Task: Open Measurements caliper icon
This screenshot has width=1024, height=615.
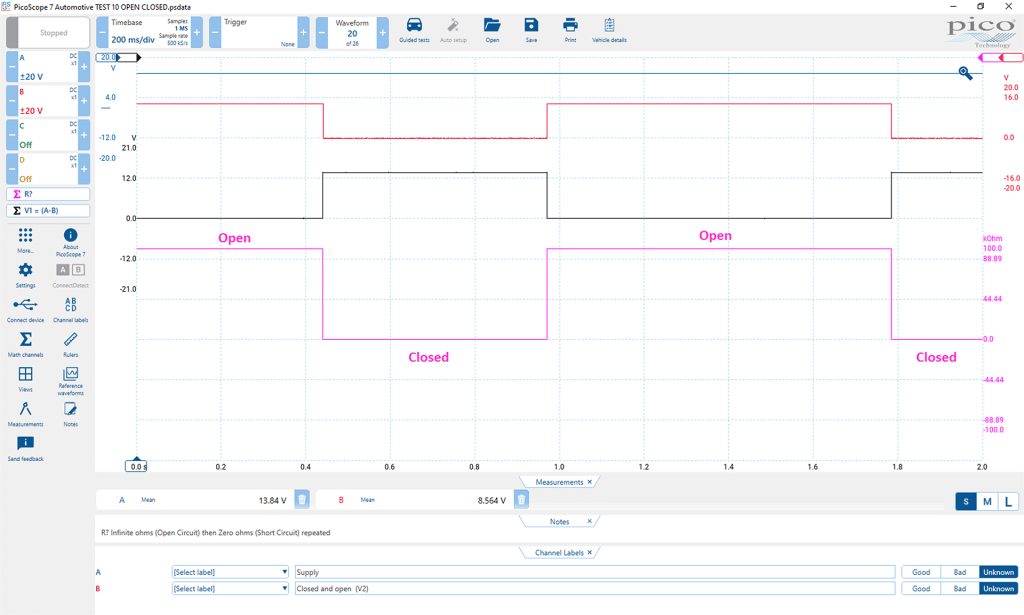Action: (x=25, y=409)
